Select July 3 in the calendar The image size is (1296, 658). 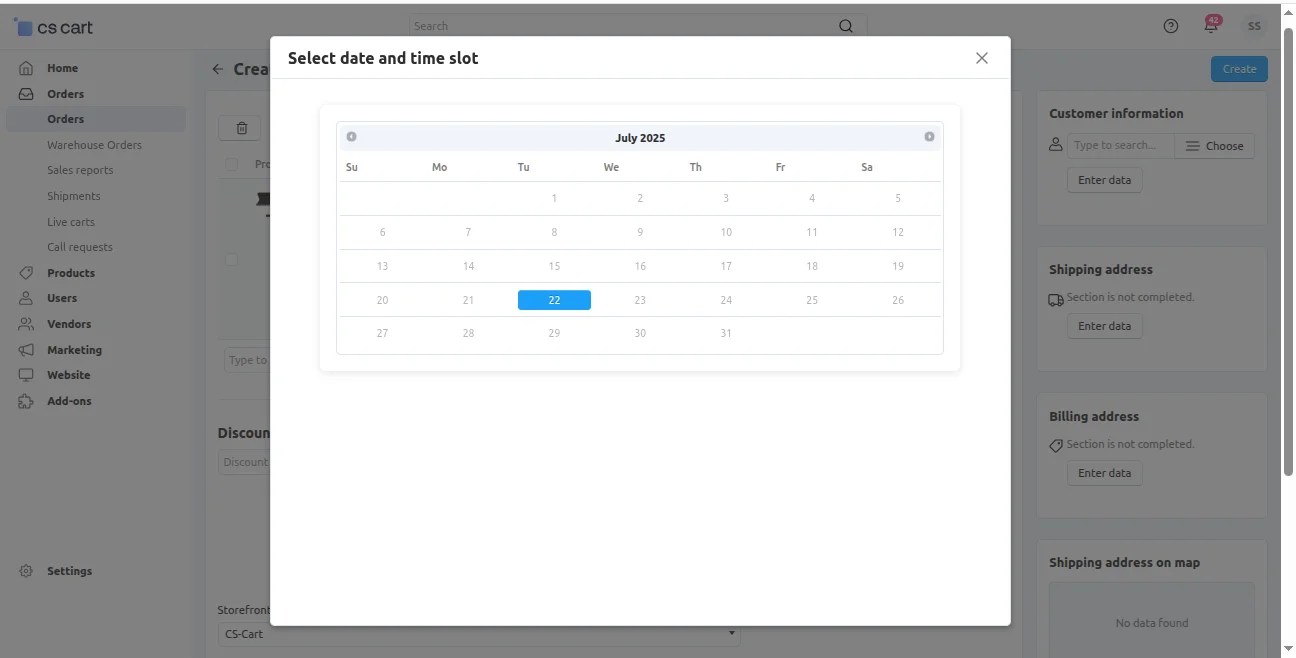pyautogui.click(x=726, y=198)
